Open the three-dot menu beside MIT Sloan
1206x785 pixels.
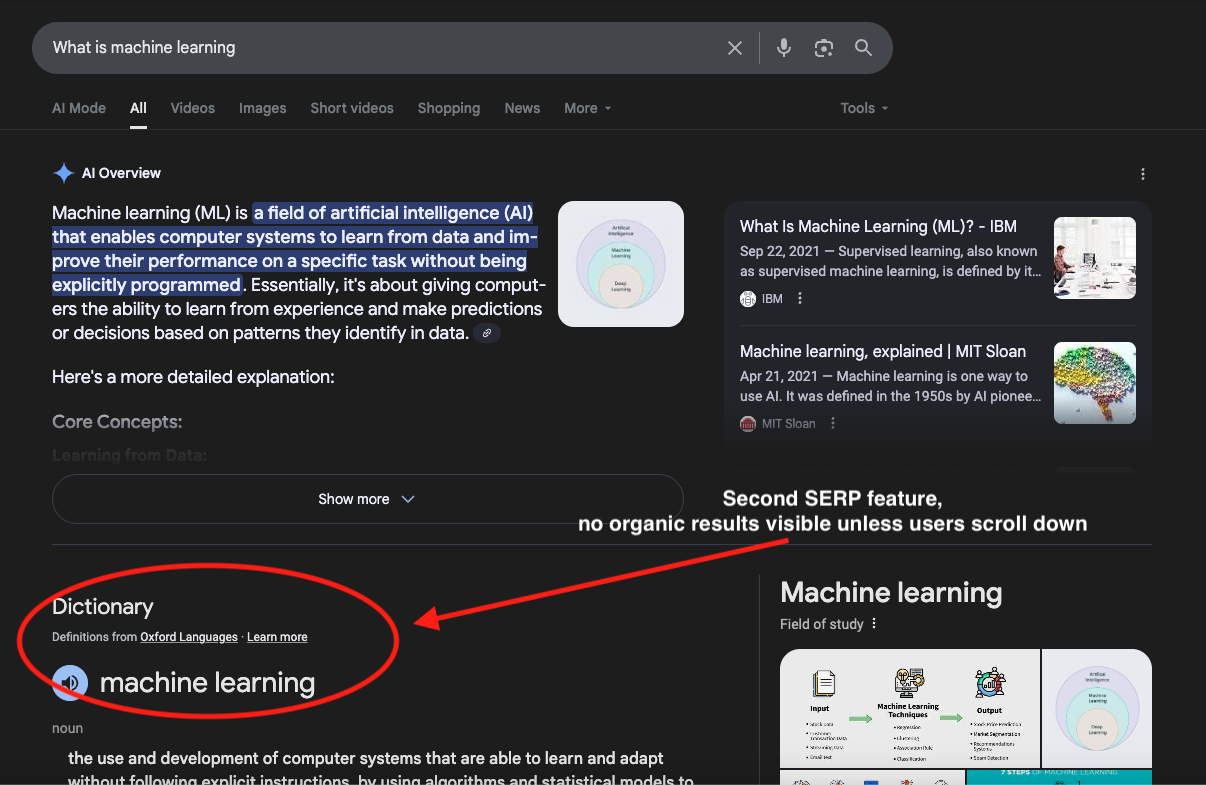click(x=833, y=423)
